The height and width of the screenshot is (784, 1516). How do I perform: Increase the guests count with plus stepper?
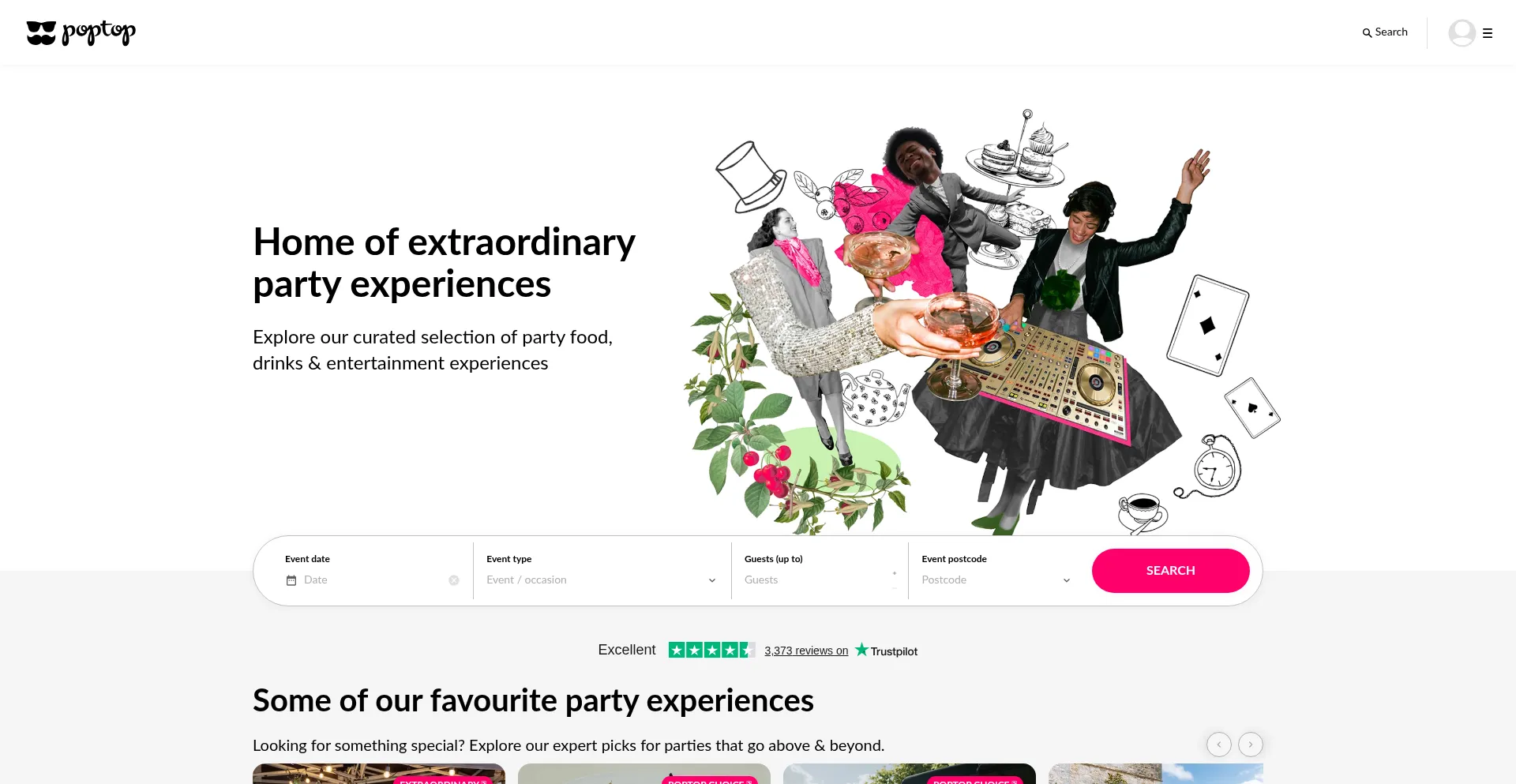(895, 574)
